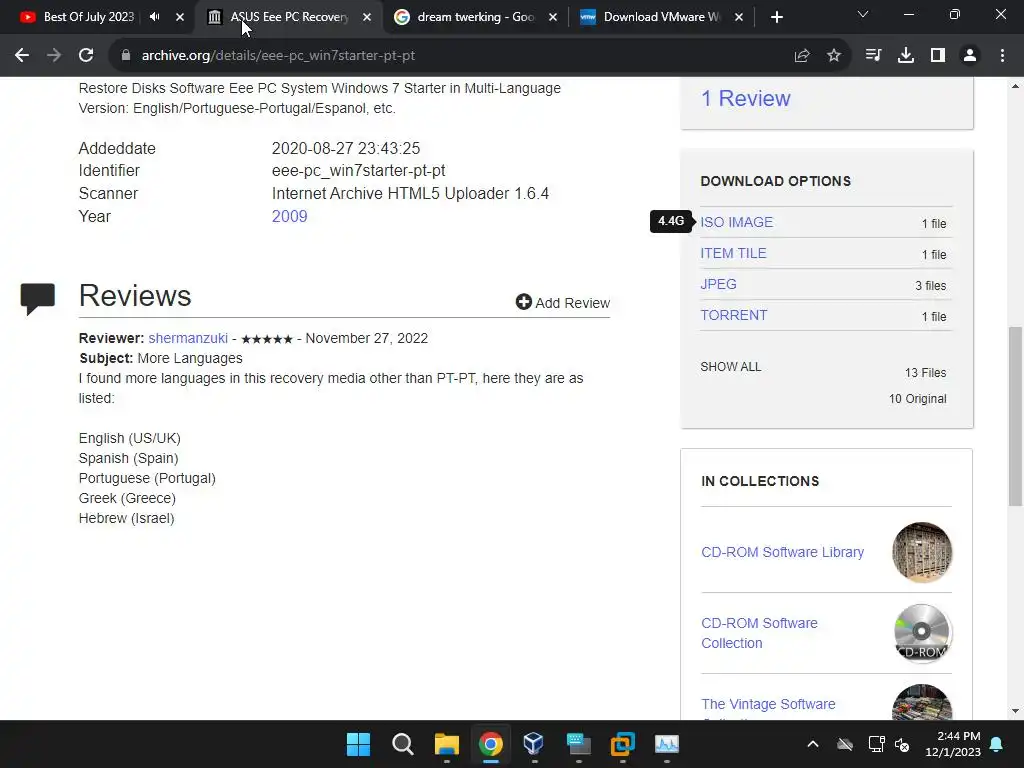
Task: Open VirtualBox from the taskbar
Action: click(534, 743)
